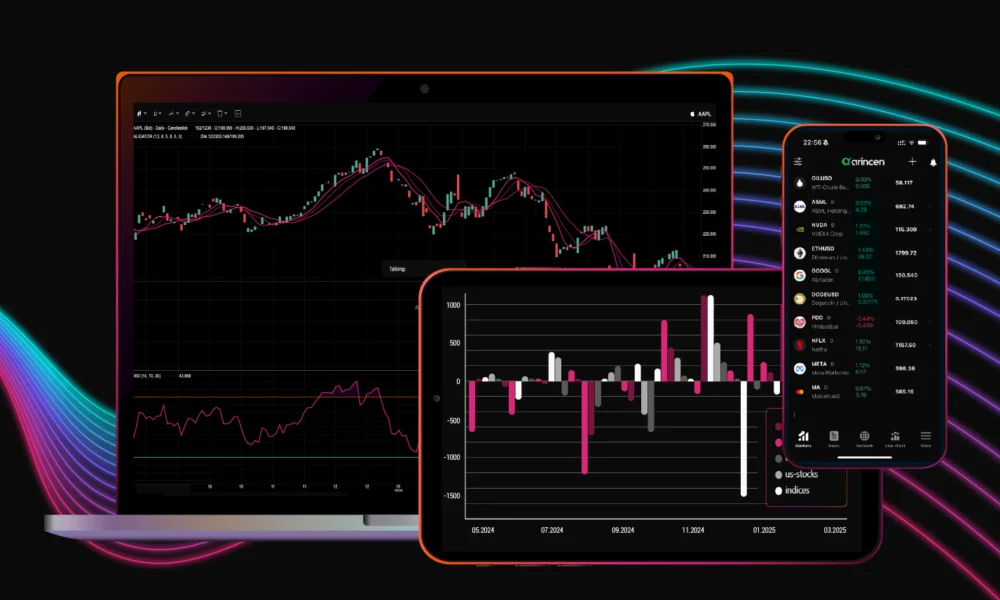Open filter settings icon in phone app header
1000x600 pixels.
coord(798,161)
